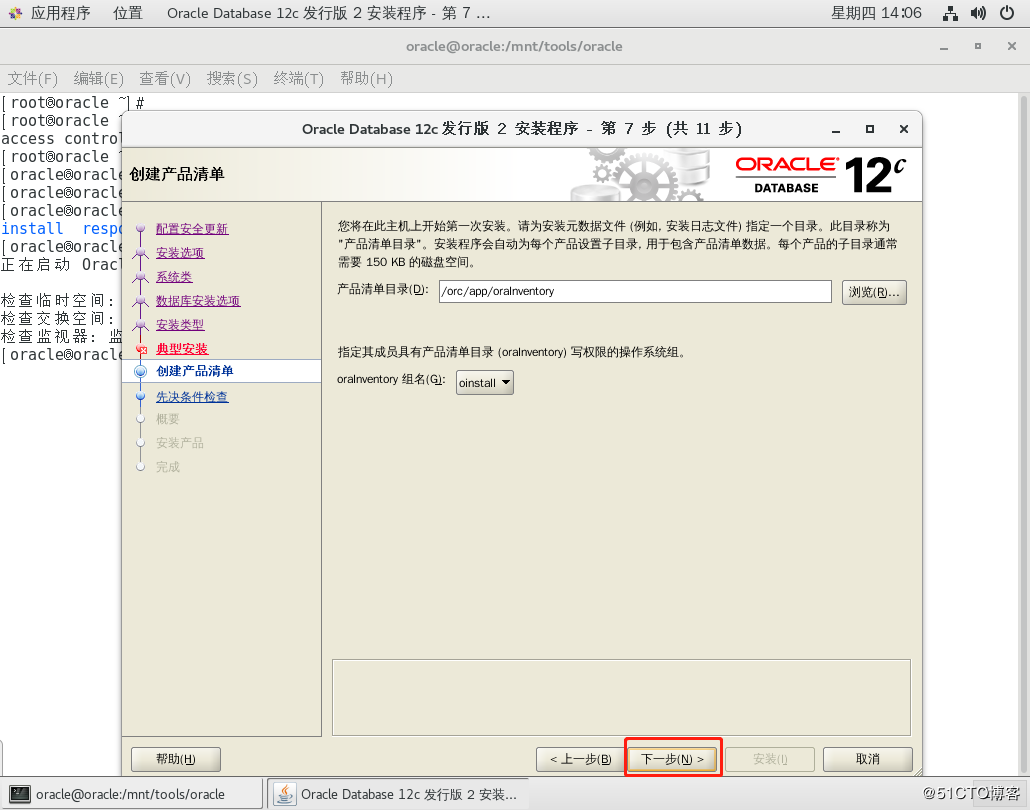Go to 数据库安装选项 step link
This screenshot has height=810, width=1030.
(198, 301)
